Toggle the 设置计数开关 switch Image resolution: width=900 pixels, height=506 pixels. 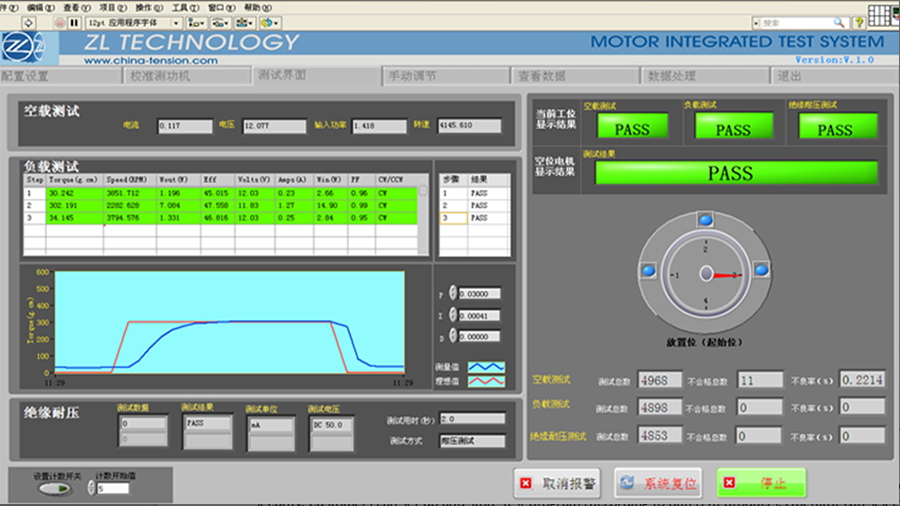tap(51, 489)
